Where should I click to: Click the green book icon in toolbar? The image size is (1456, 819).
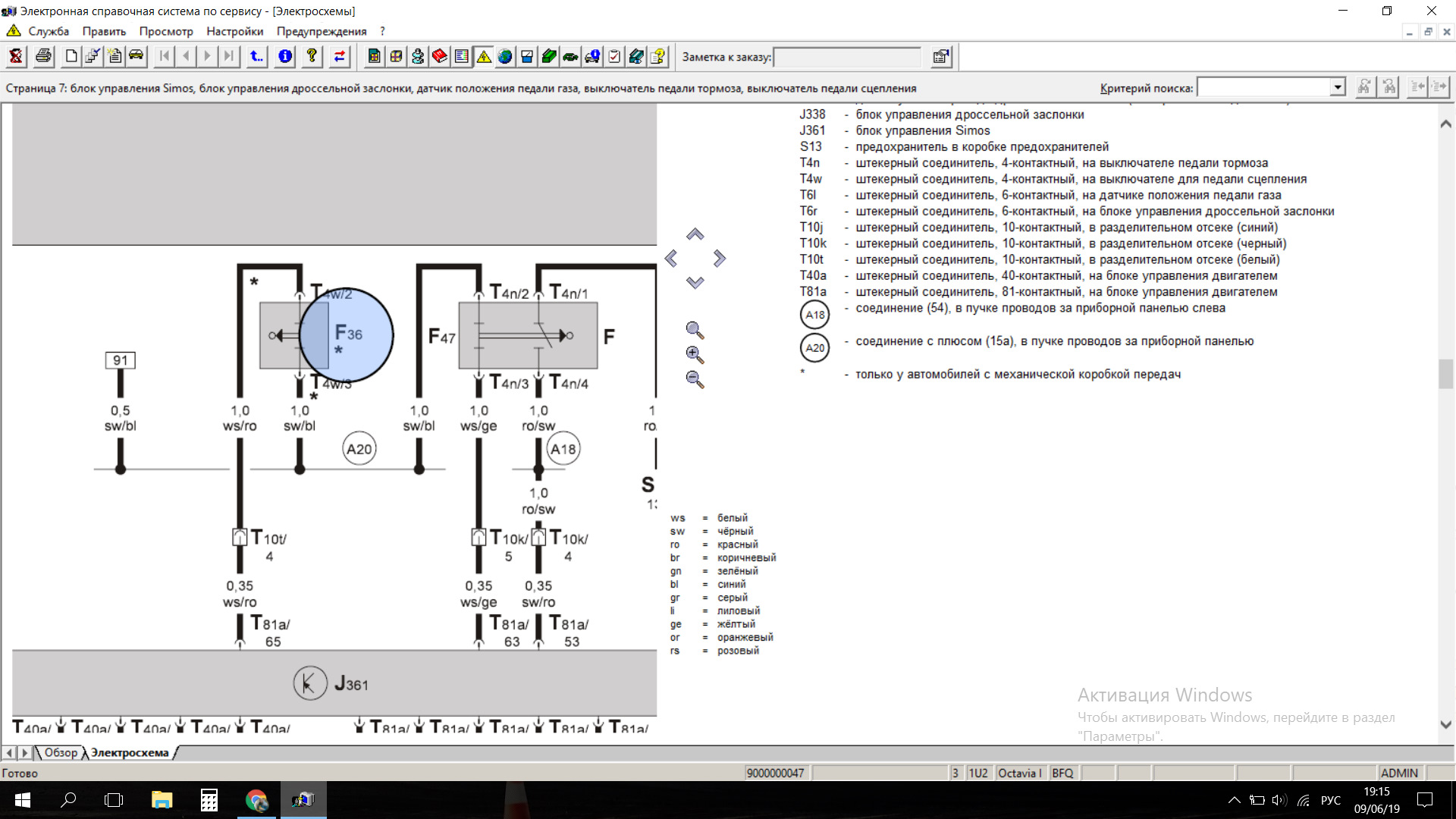(x=549, y=56)
